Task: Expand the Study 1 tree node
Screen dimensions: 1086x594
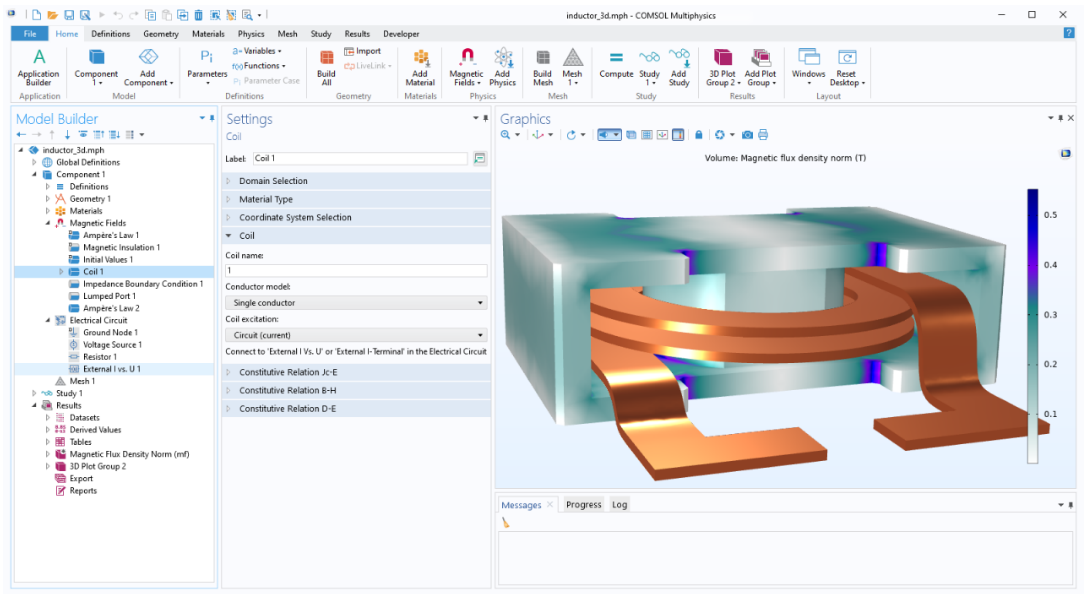Action: pyautogui.click(x=34, y=393)
